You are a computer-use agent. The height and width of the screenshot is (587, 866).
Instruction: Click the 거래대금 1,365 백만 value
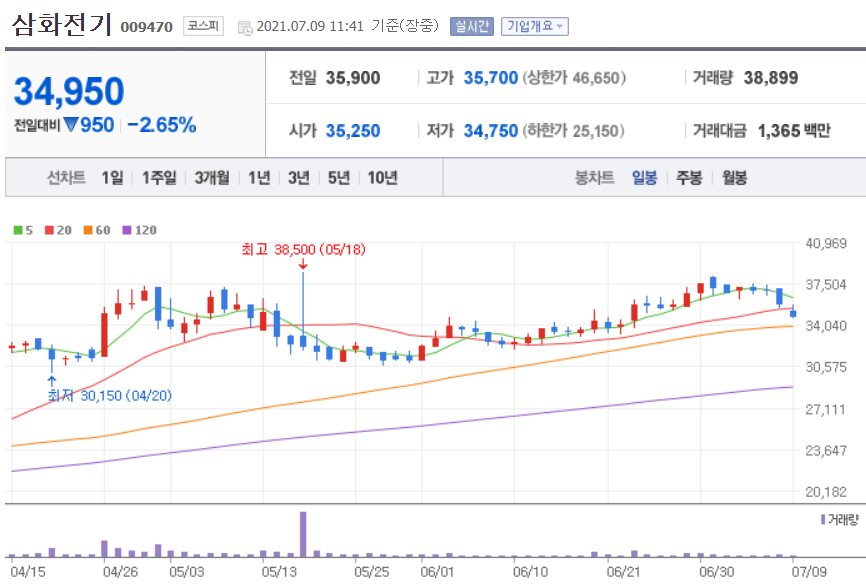coord(794,131)
